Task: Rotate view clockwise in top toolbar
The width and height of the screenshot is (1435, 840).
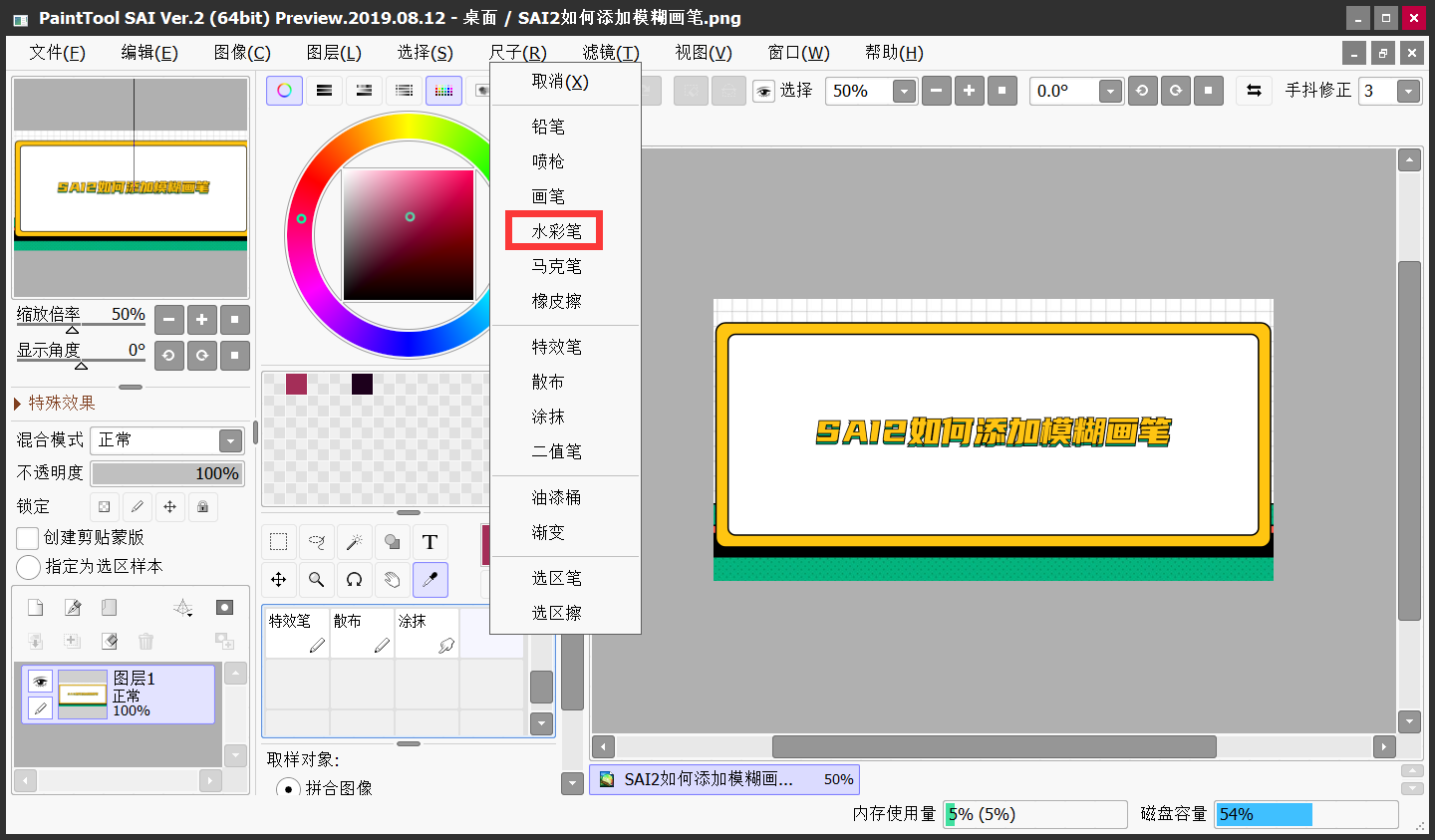Action: tap(1176, 91)
